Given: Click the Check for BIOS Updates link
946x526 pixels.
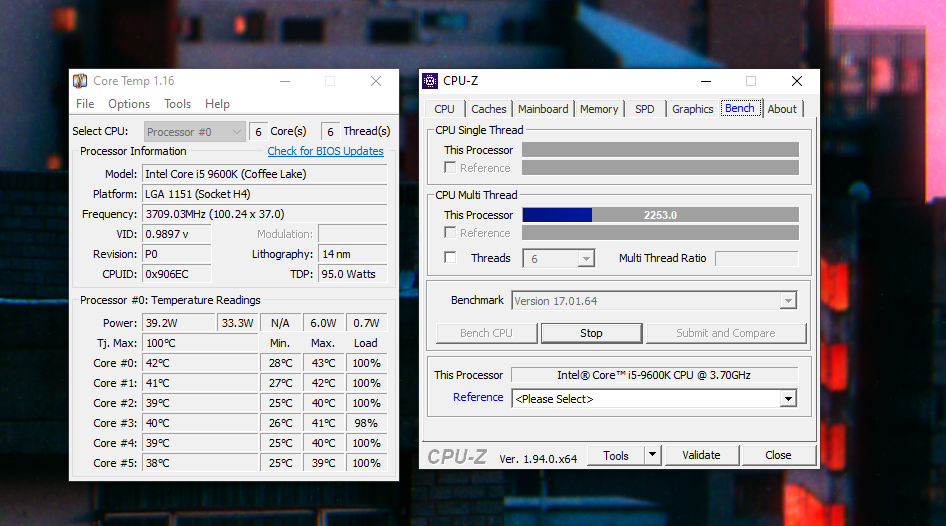Looking at the screenshot, I should pos(326,151).
